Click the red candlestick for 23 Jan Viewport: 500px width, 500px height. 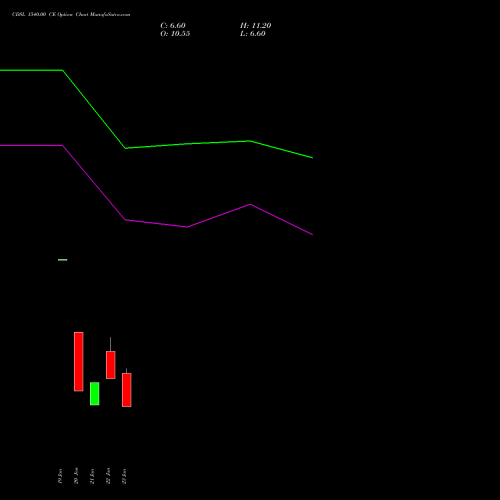pos(127,389)
